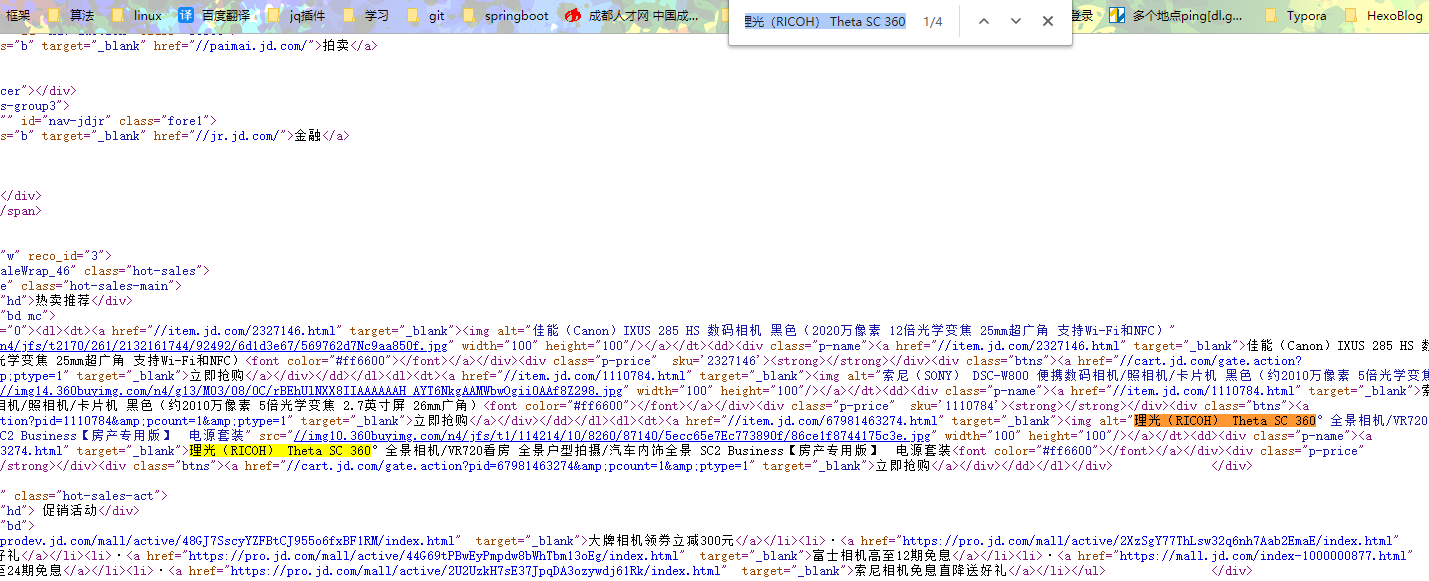
Task: Open the HexoBlog bookmark folder
Action: (1383, 16)
